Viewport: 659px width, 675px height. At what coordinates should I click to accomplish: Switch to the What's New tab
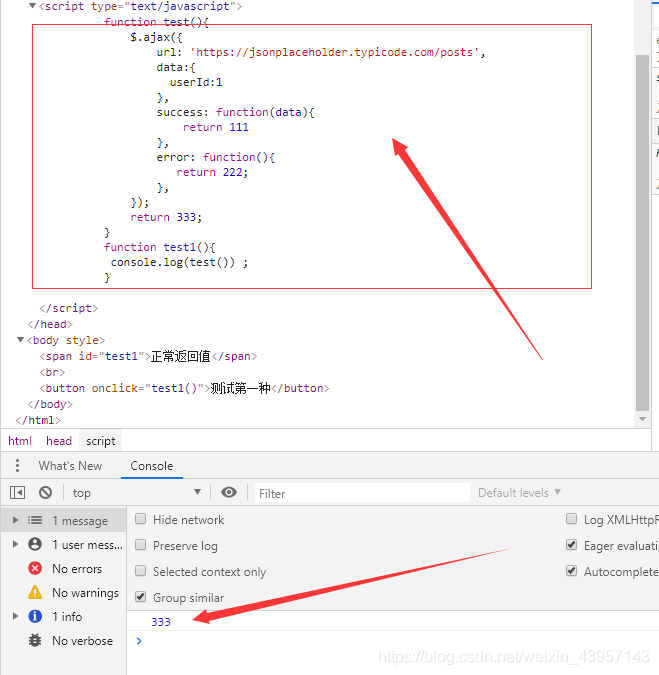[x=70, y=466]
